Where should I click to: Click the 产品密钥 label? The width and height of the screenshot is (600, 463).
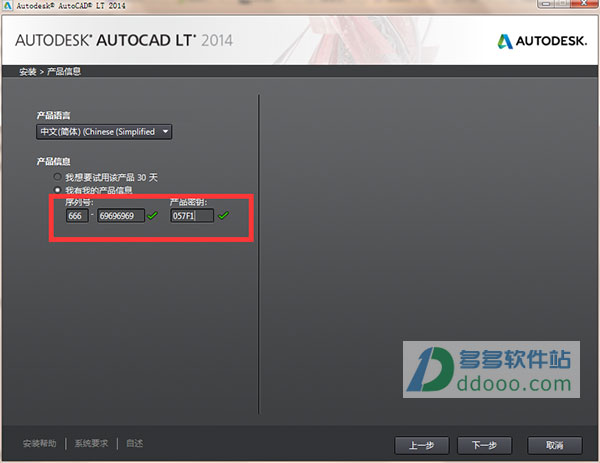pos(188,202)
